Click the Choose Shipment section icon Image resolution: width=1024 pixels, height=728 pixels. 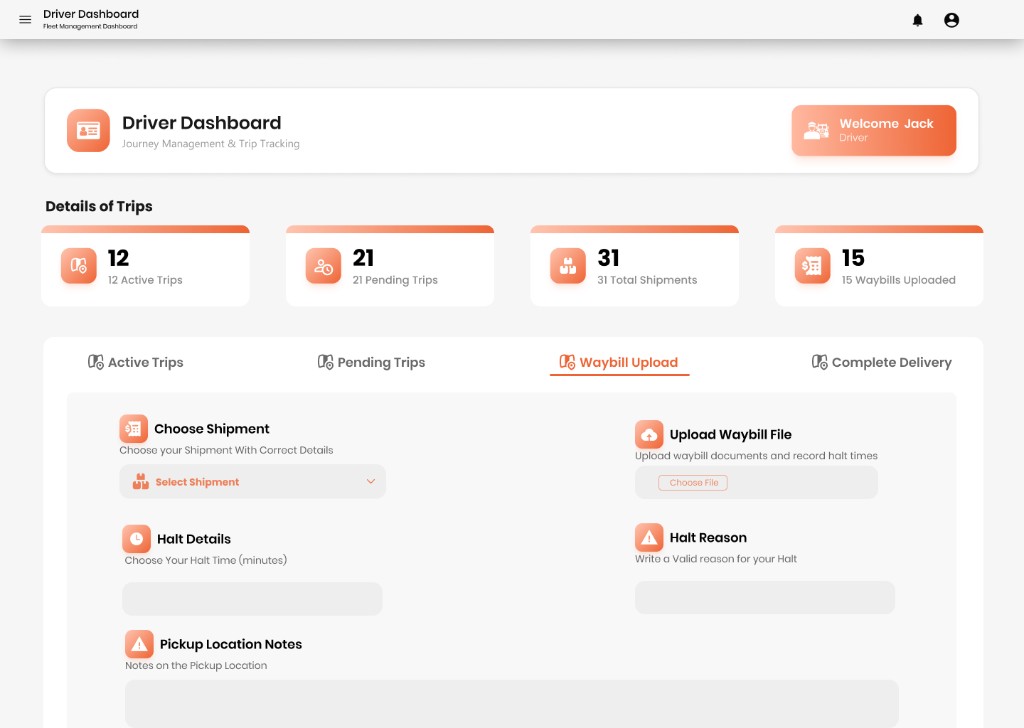click(x=133, y=429)
